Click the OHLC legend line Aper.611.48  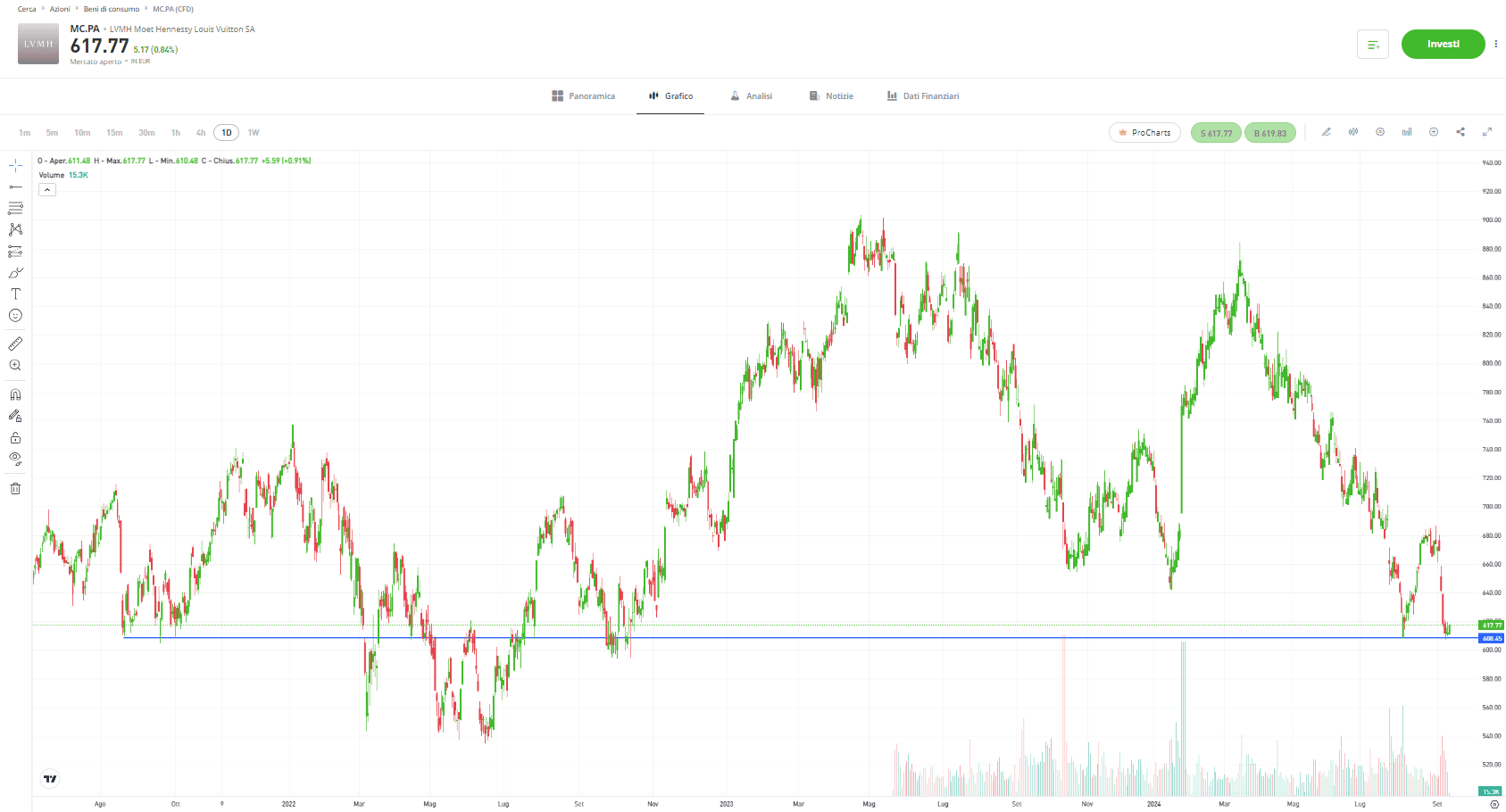point(174,161)
